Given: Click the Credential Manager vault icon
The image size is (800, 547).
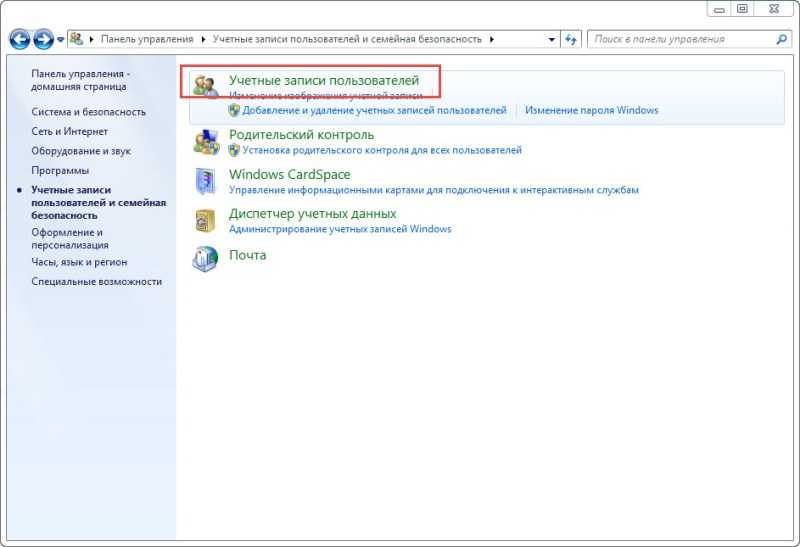Looking at the screenshot, I should 205,221.
